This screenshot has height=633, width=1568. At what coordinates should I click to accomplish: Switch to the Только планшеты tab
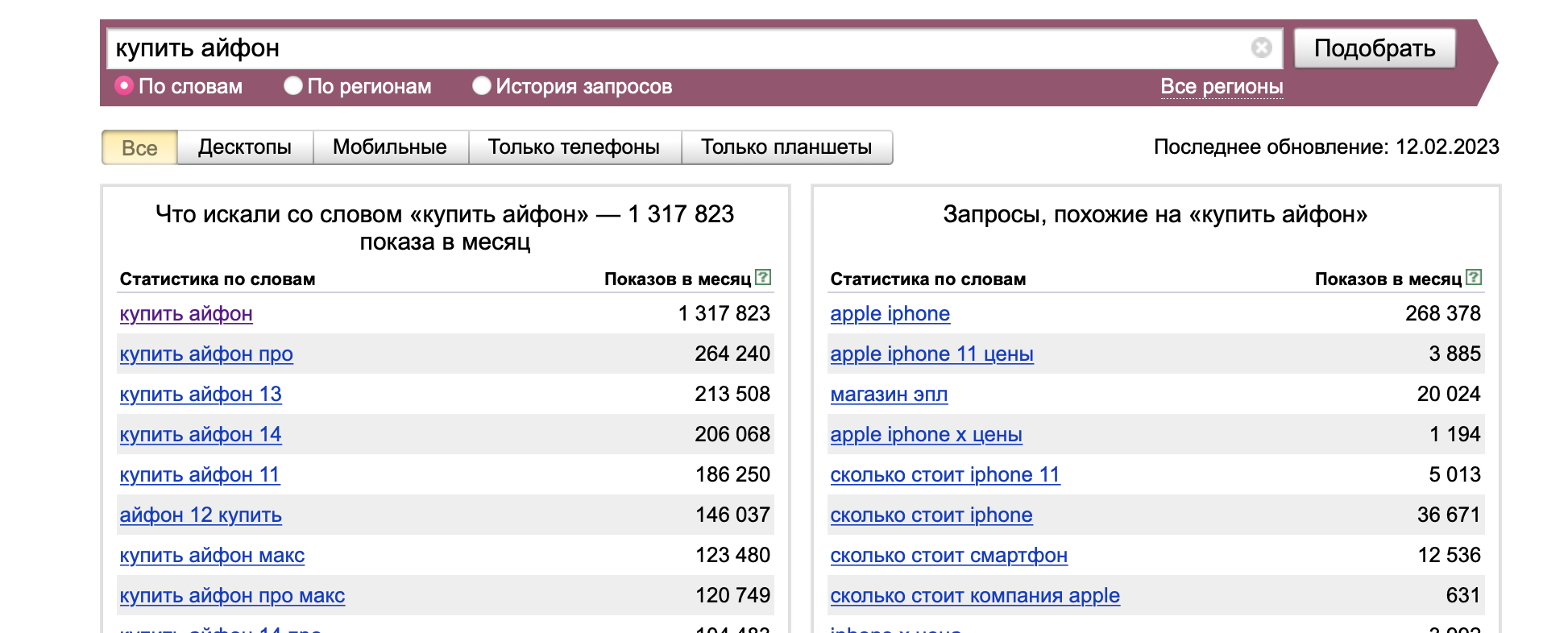[786, 147]
